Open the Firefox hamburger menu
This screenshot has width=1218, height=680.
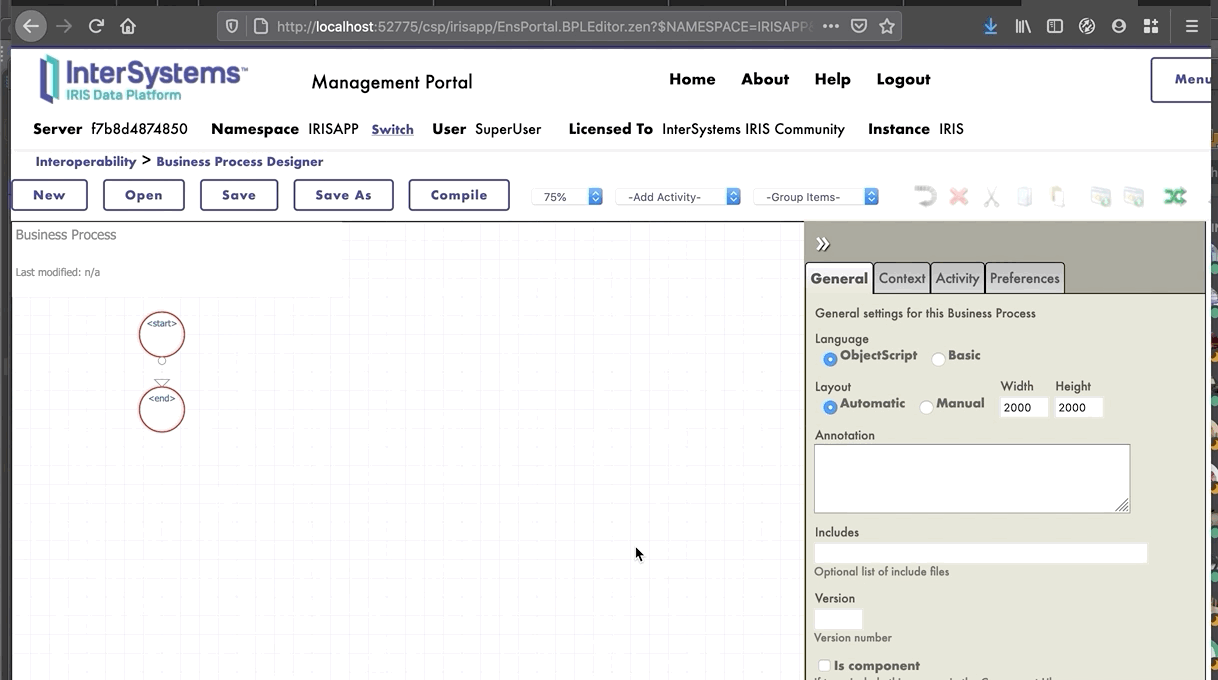coord(1192,27)
